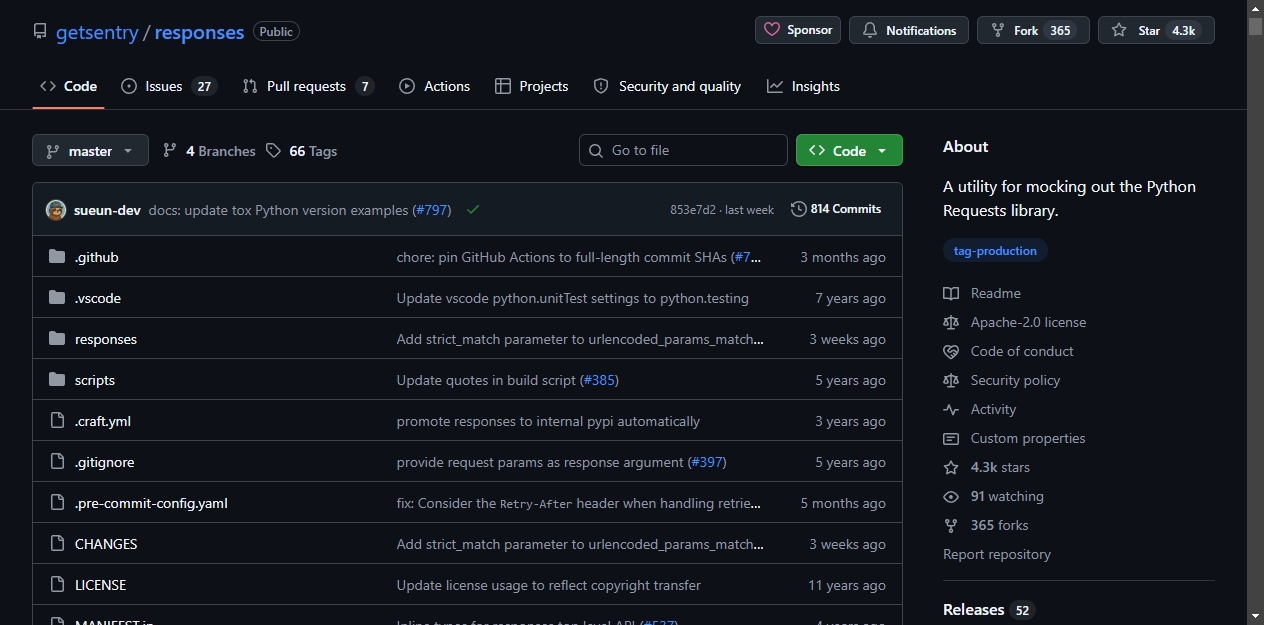Open the Readme link in About

pyautogui.click(x=982, y=293)
